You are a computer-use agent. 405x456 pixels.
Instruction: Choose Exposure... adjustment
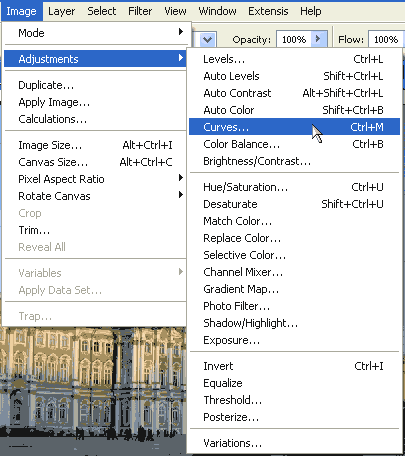(294, 340)
